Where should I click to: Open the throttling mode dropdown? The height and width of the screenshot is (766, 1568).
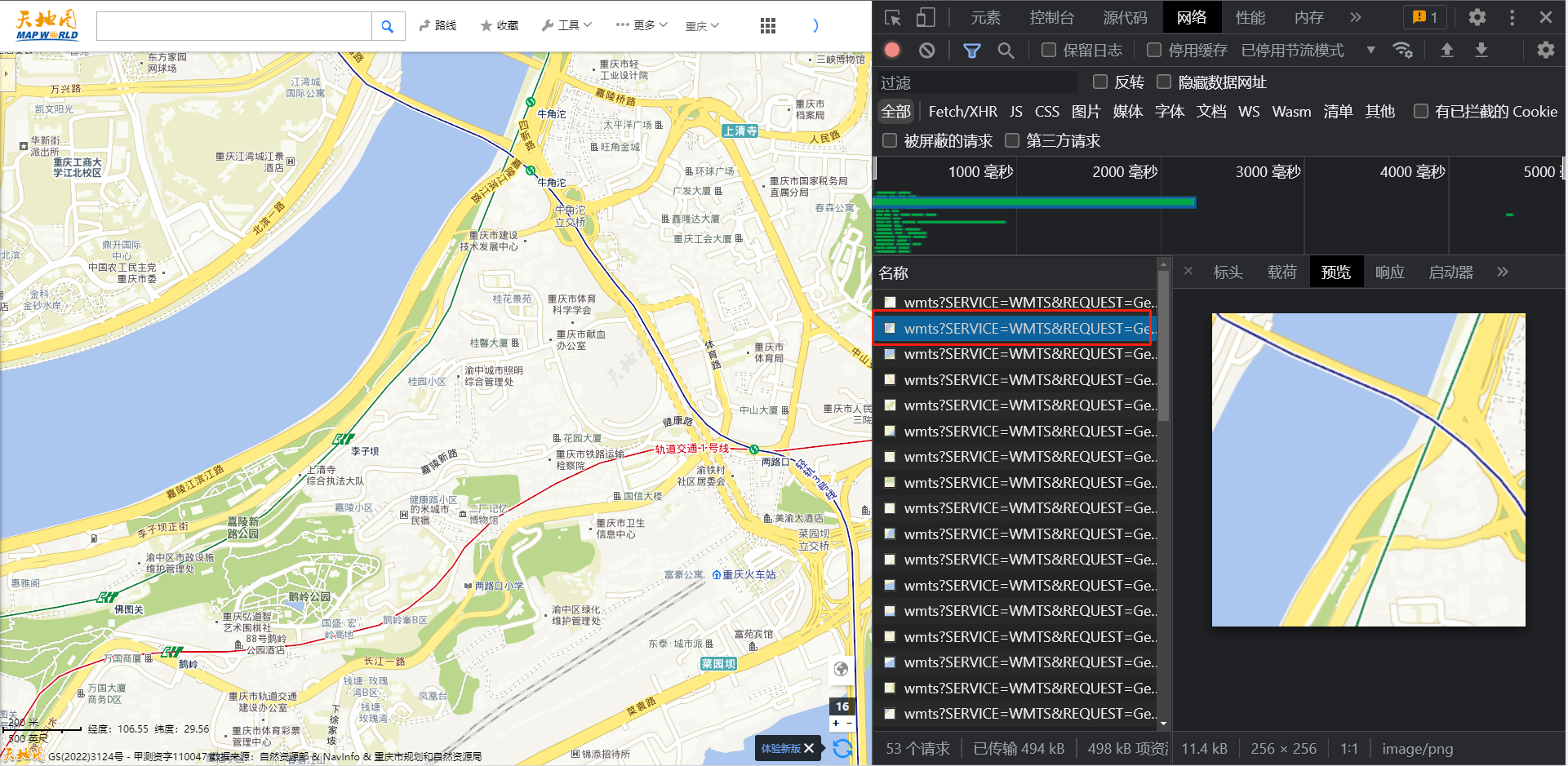point(1308,51)
